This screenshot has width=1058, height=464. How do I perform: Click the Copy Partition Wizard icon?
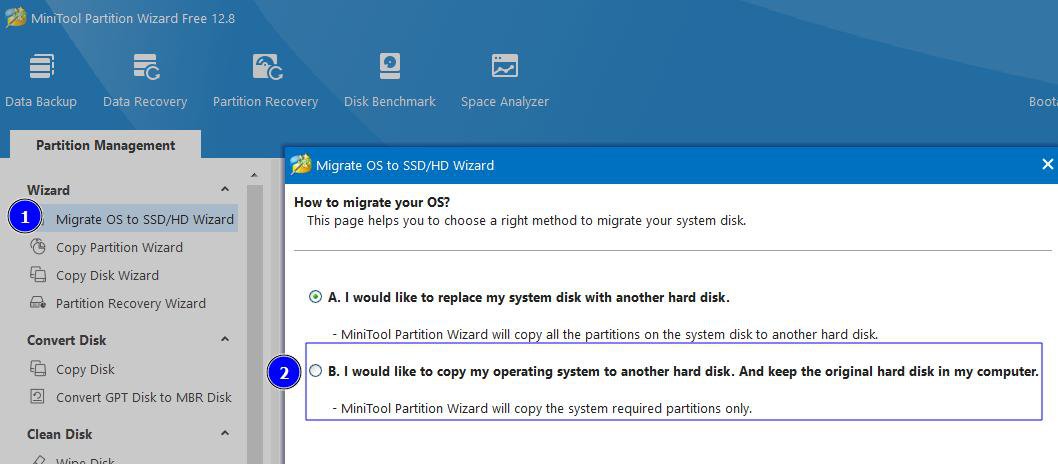[x=38, y=247]
